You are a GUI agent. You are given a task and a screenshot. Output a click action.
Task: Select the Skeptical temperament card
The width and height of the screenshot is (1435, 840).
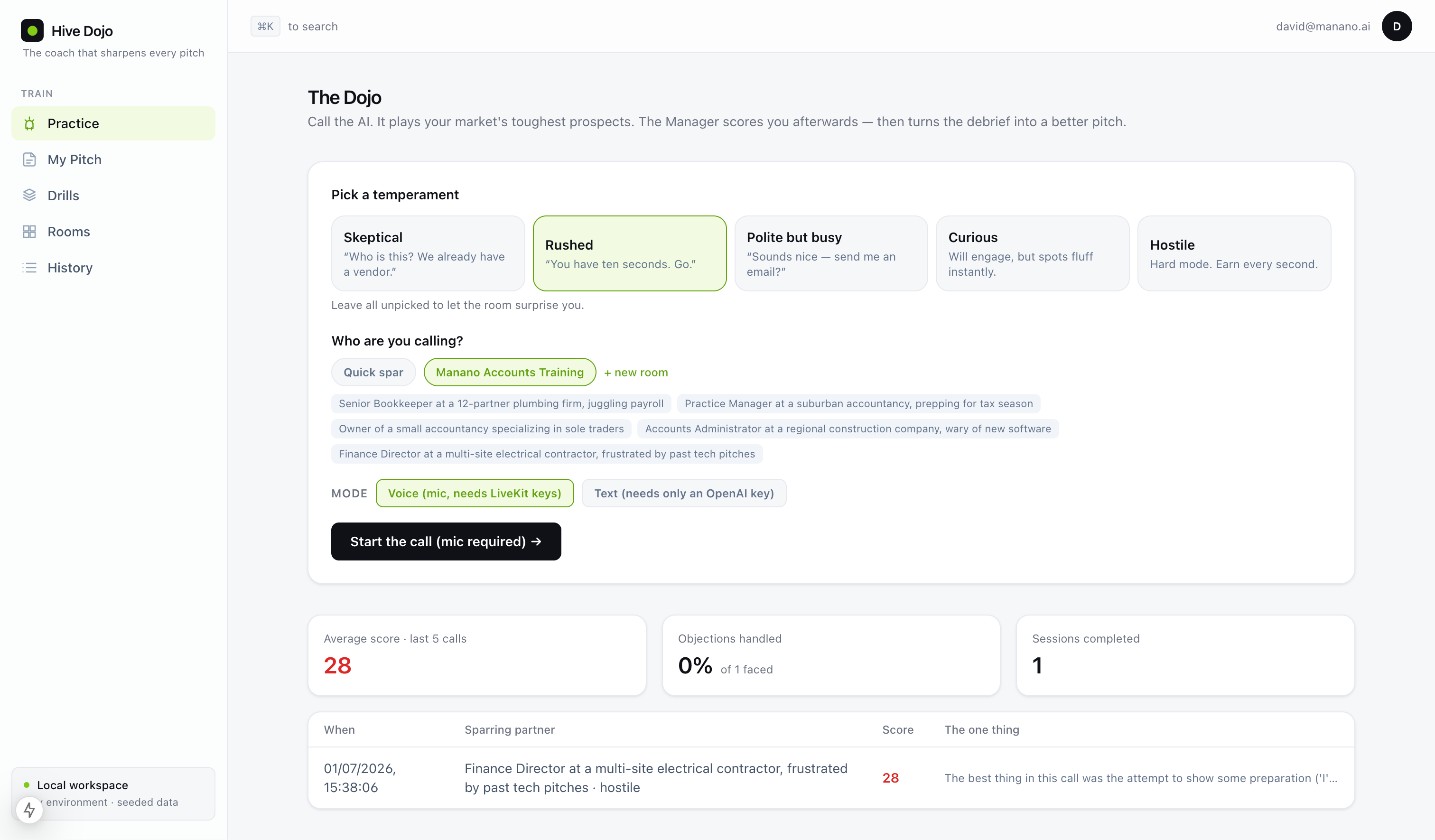click(x=428, y=253)
